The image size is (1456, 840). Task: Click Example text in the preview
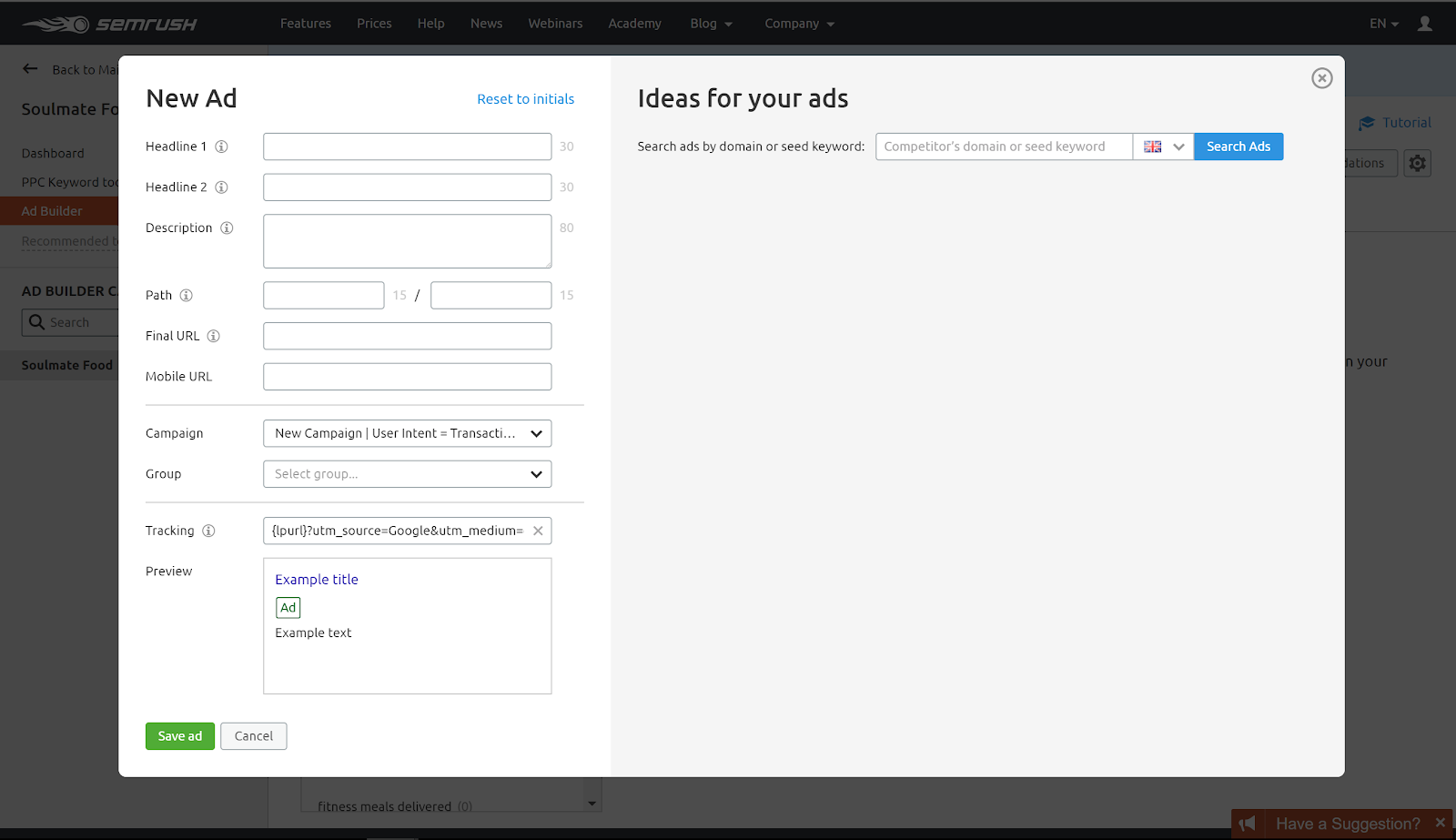point(313,633)
